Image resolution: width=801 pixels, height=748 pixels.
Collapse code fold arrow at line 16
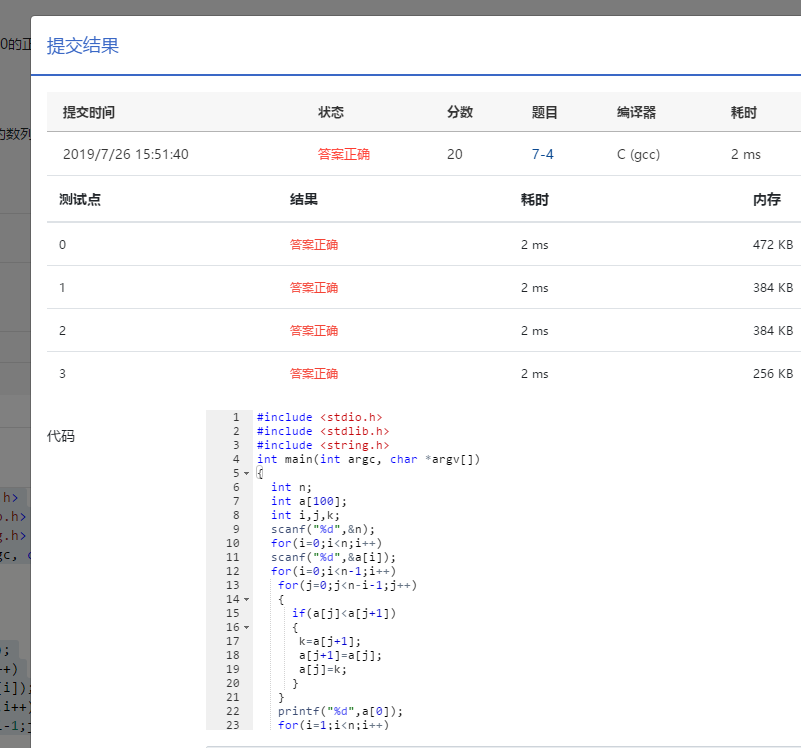[x=247, y=627]
